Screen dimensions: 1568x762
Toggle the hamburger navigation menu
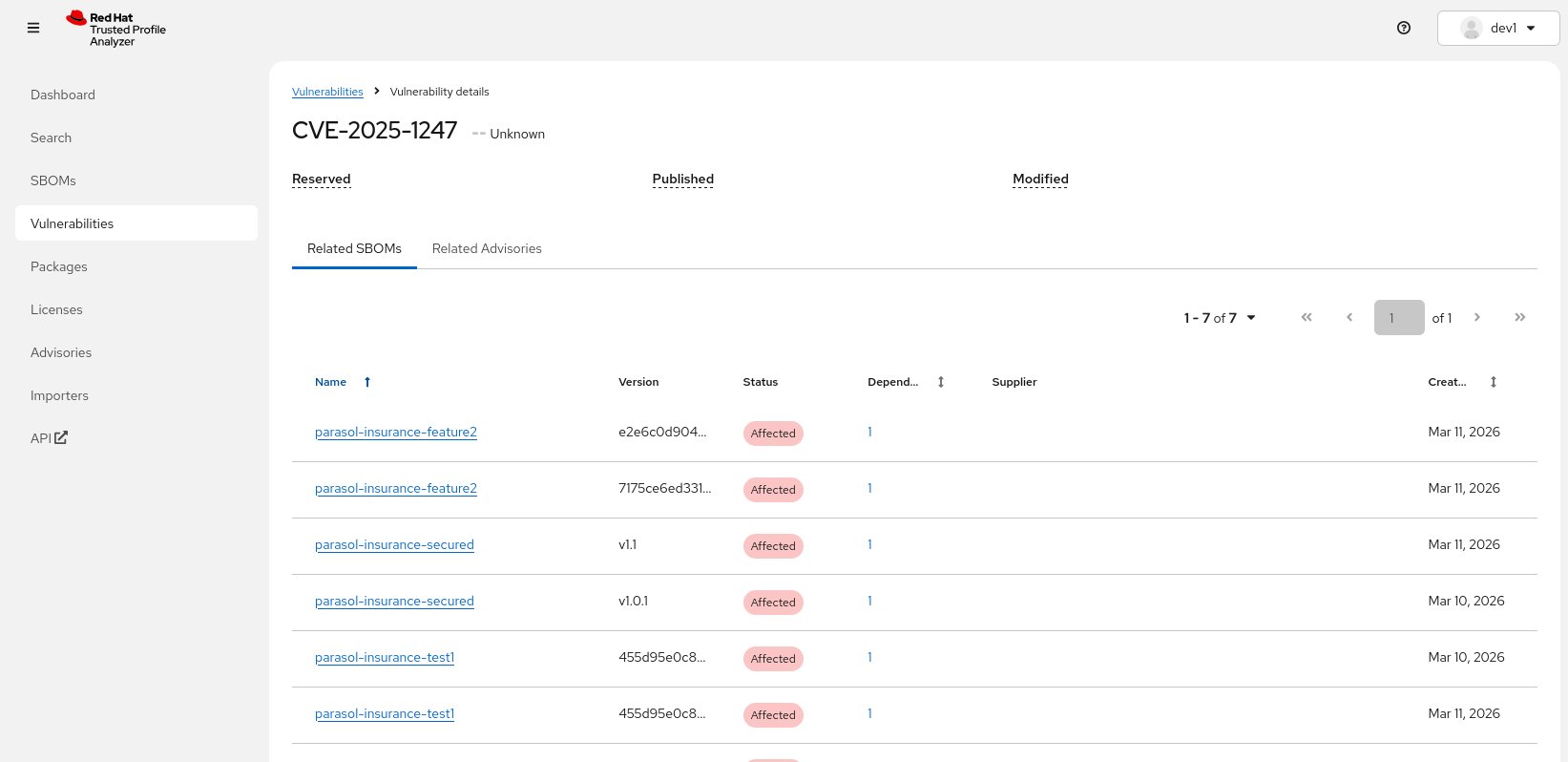pyautogui.click(x=33, y=29)
